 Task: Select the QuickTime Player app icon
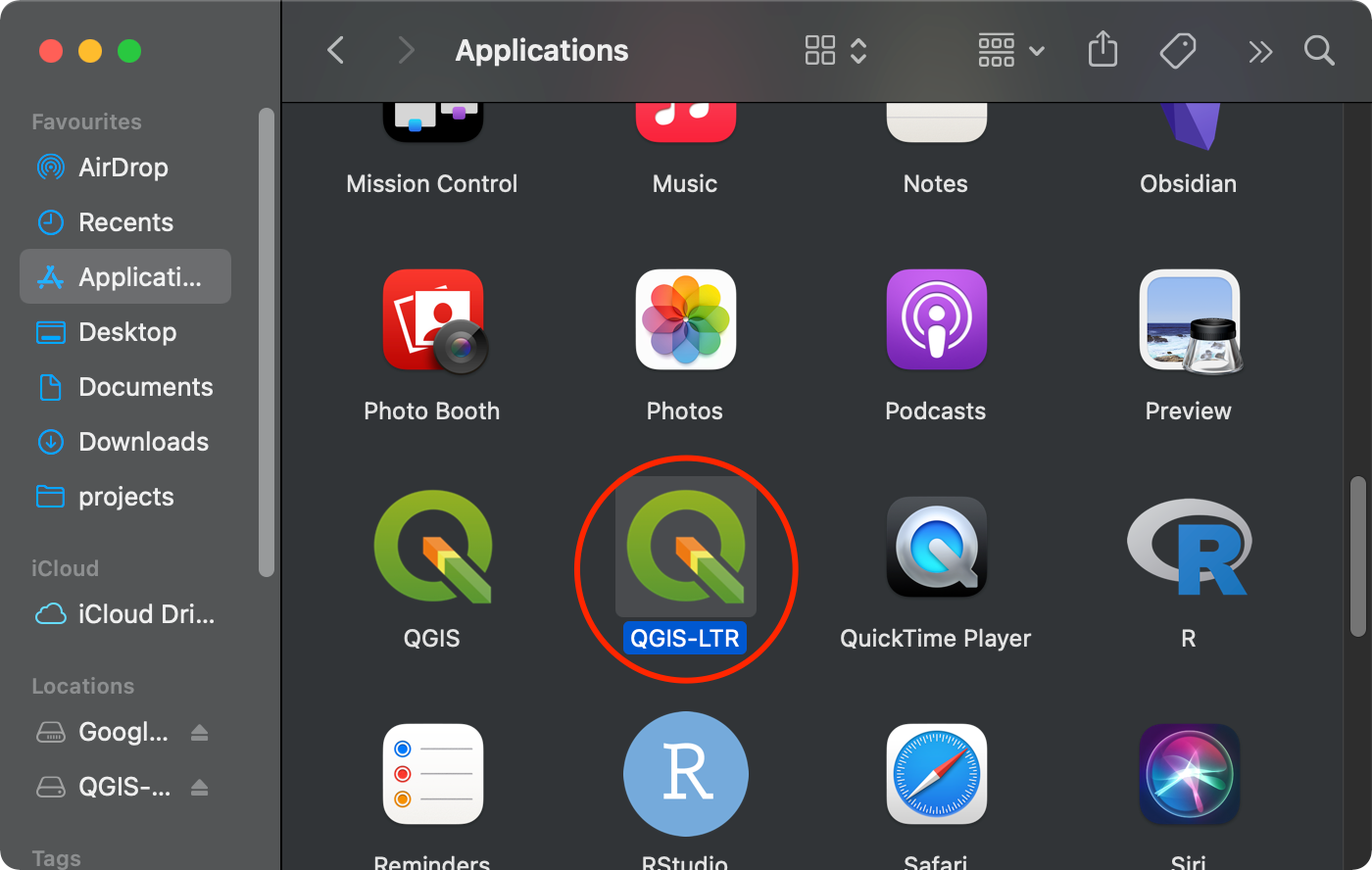click(936, 547)
